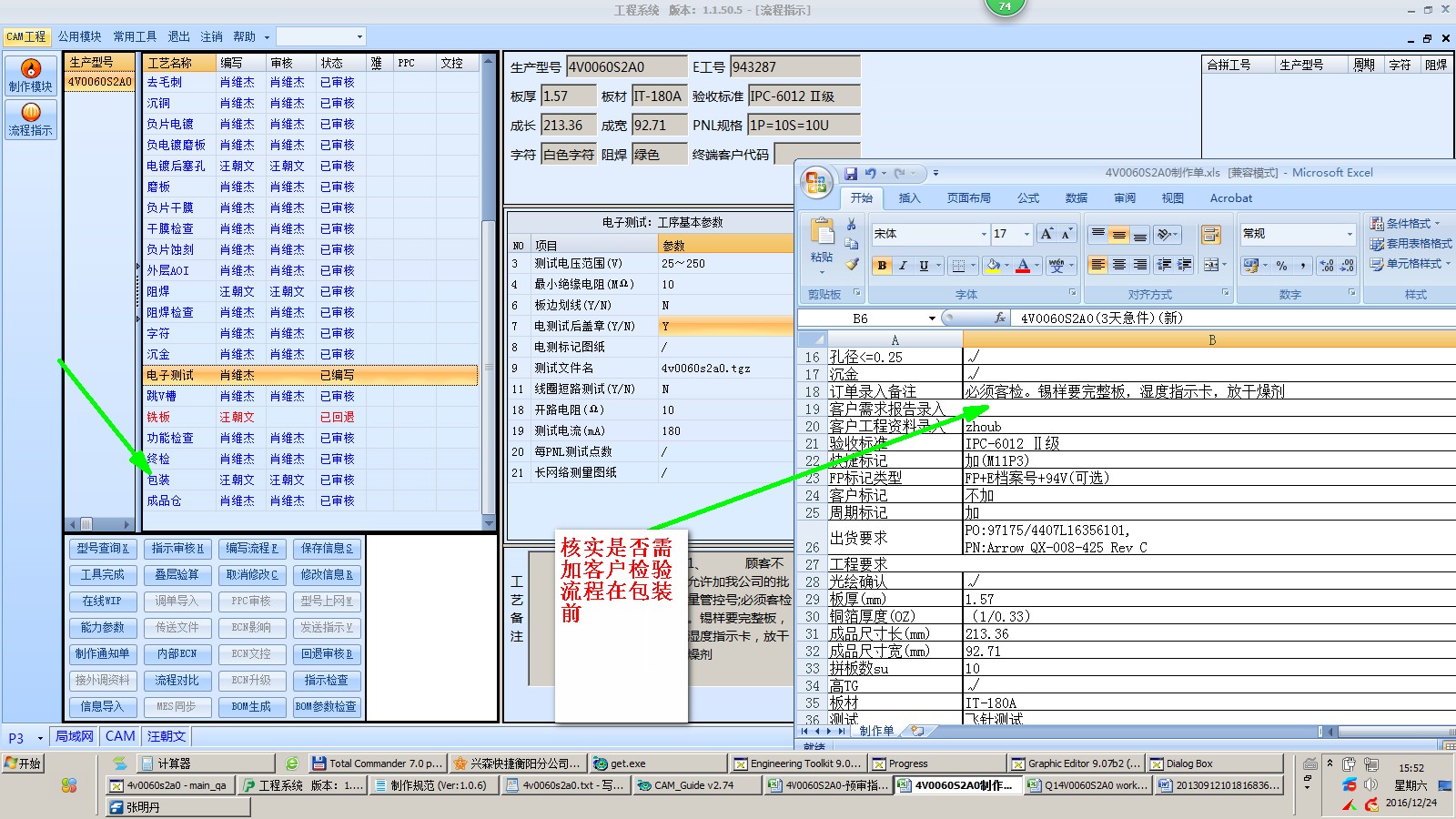1456x819 pixels.
Task: Open the Excel name box dropdown
Action: pyautogui.click(x=932, y=318)
